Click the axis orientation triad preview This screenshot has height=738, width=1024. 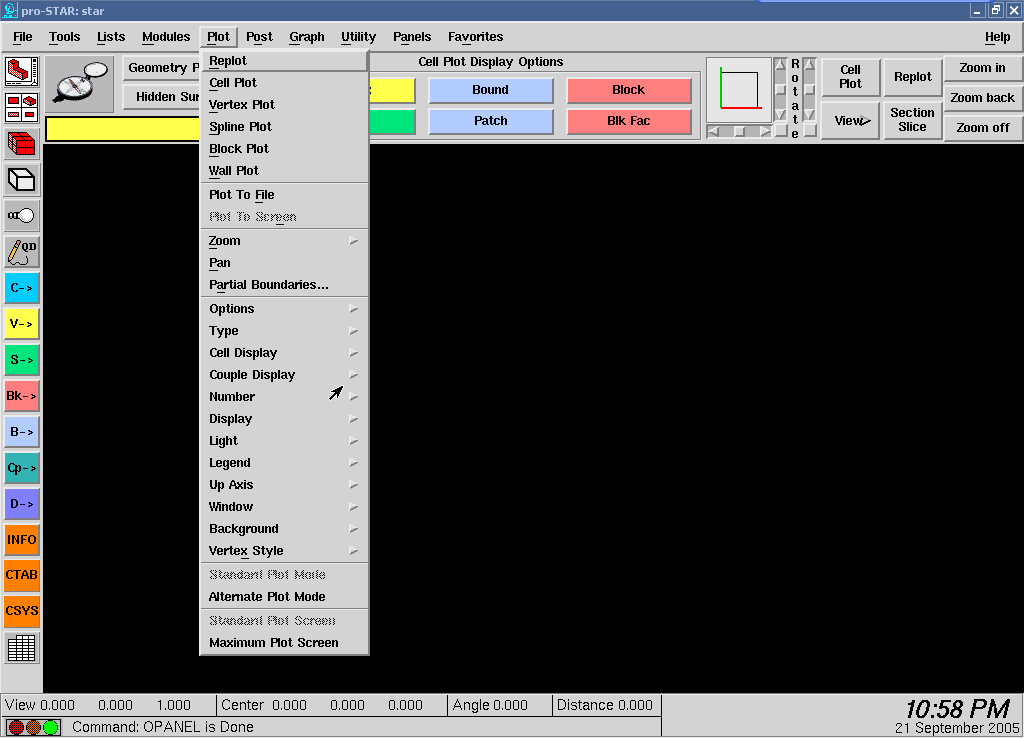(739, 89)
